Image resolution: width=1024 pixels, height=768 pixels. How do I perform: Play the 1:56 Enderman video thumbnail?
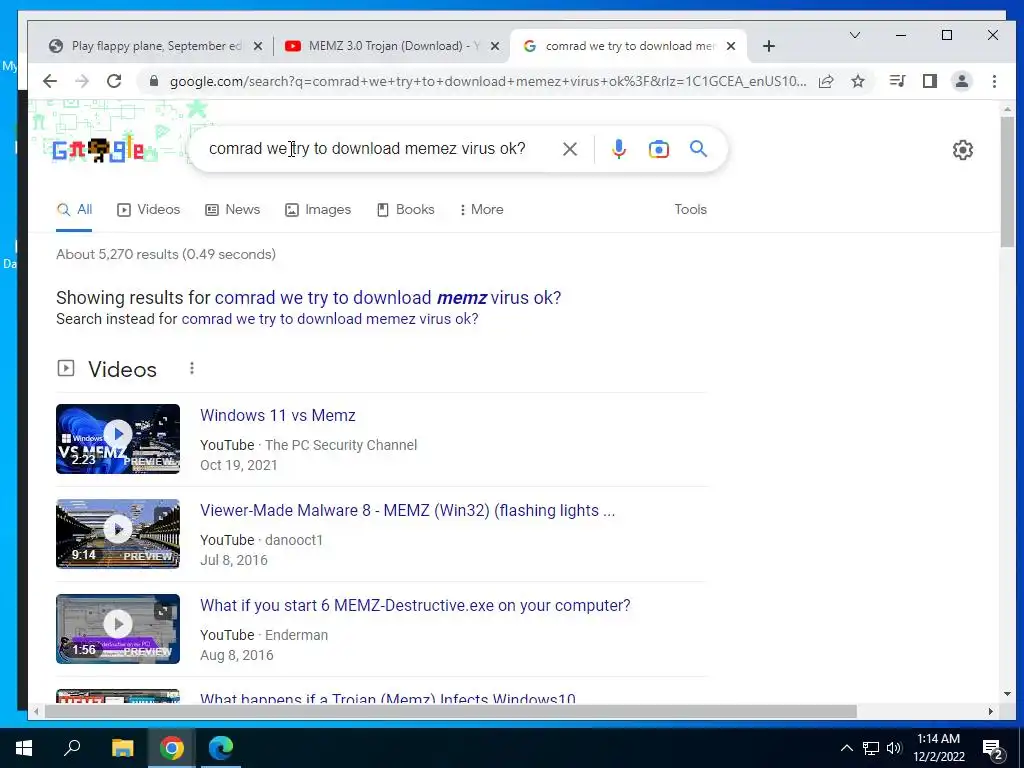point(118,629)
